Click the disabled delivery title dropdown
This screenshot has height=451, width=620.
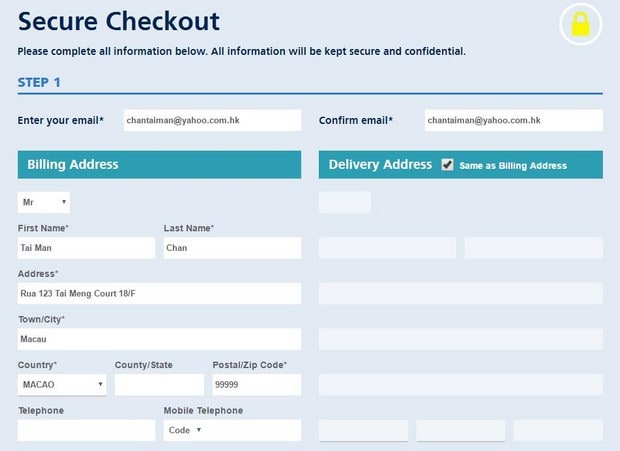(345, 202)
